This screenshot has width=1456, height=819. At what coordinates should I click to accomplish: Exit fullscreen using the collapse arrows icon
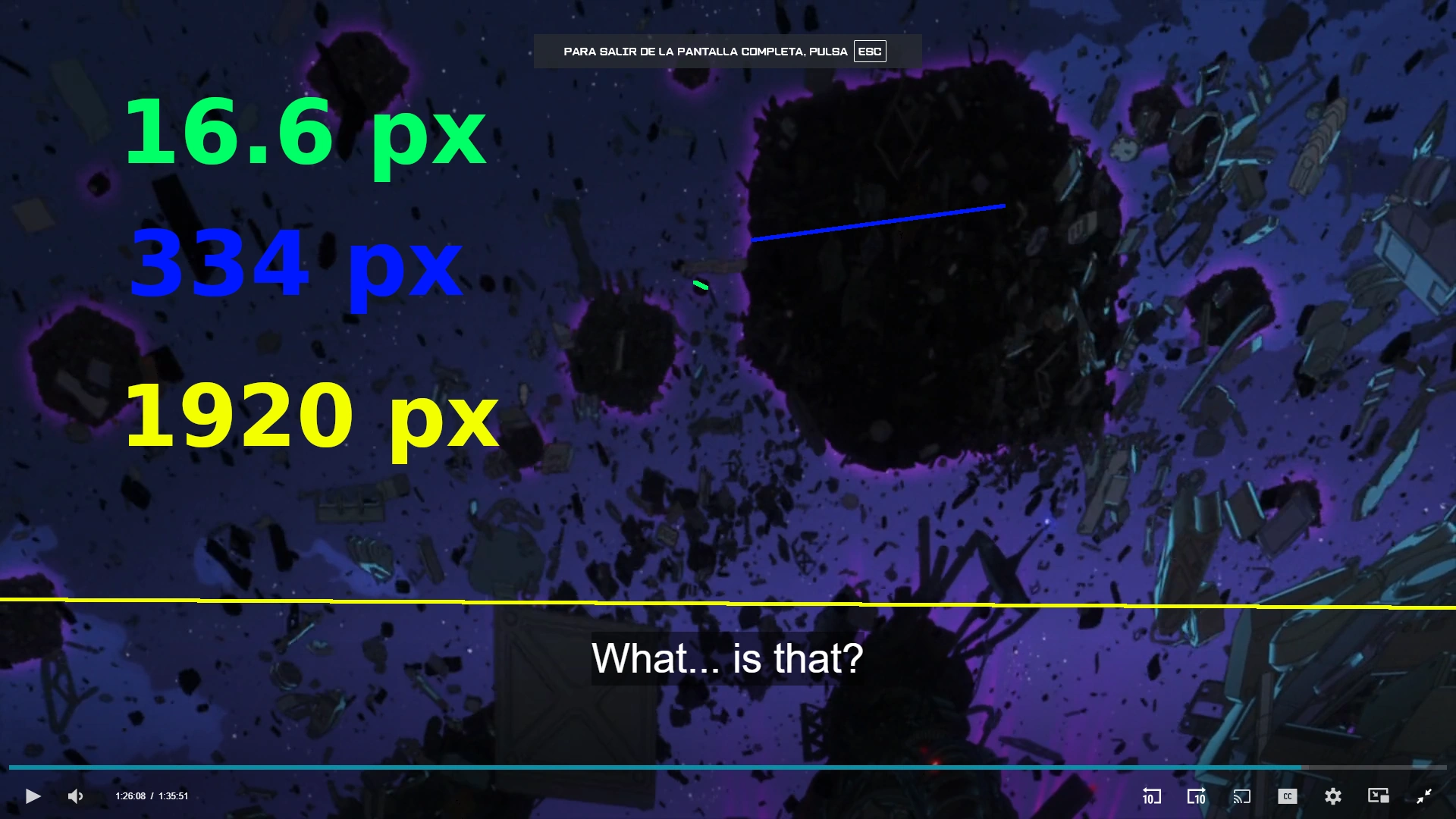point(1424,796)
